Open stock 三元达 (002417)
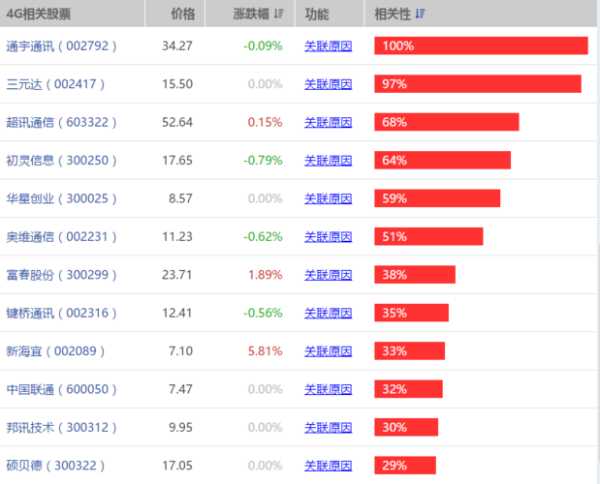Image resolution: width=600 pixels, height=484 pixels. (55, 84)
